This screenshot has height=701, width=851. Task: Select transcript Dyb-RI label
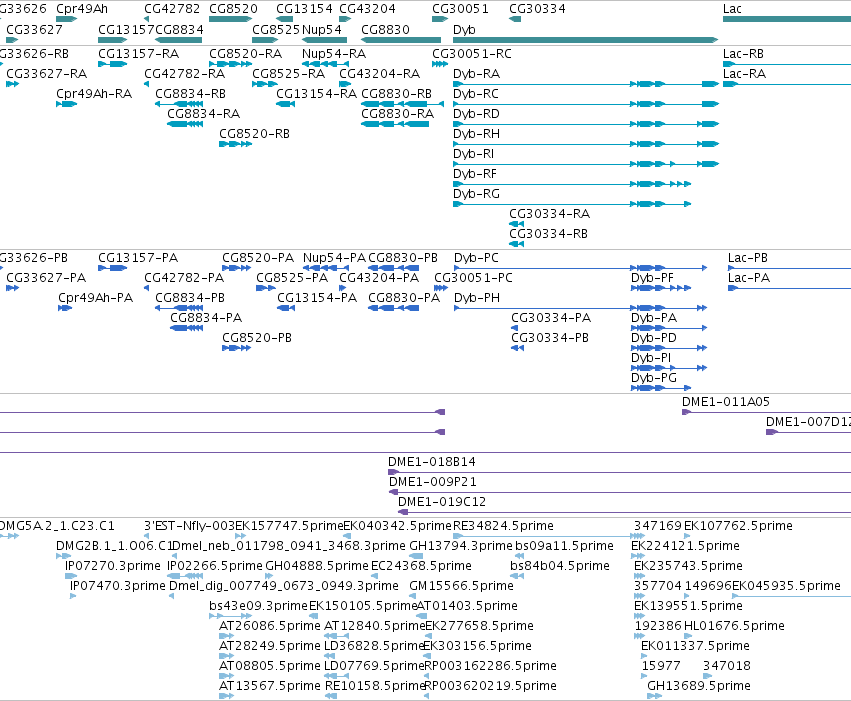[474, 154]
